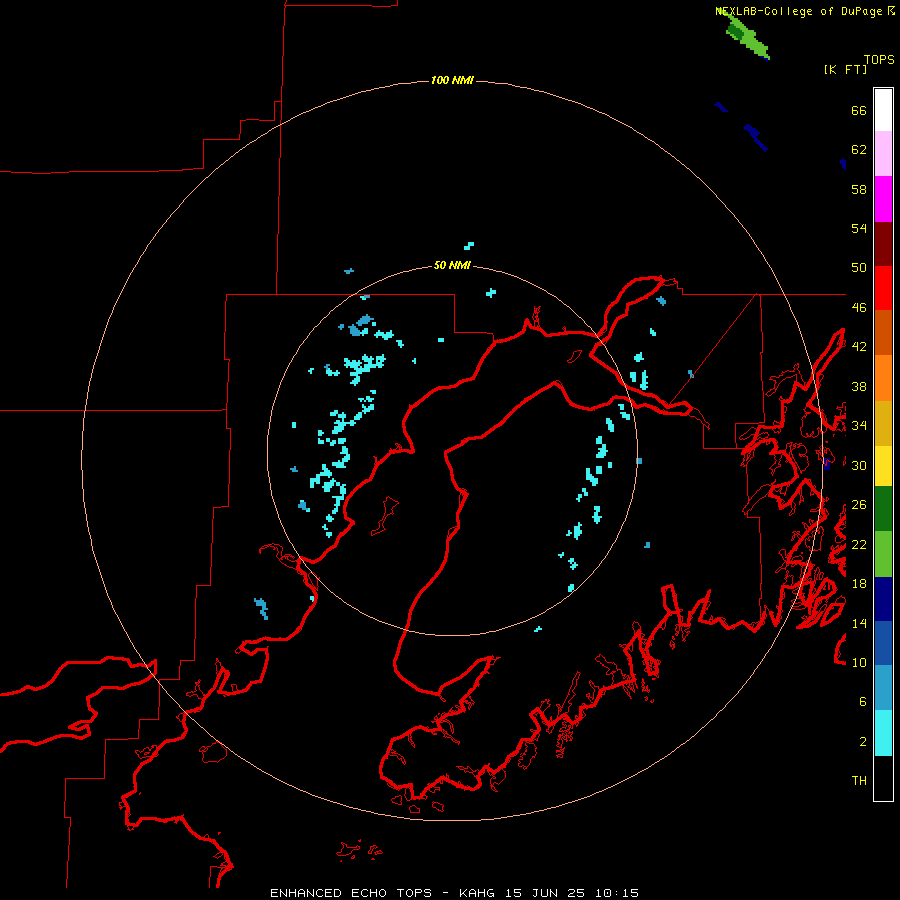Click the NEXLAB-College of DuPage text
The width and height of the screenshot is (900, 900).
point(798,11)
